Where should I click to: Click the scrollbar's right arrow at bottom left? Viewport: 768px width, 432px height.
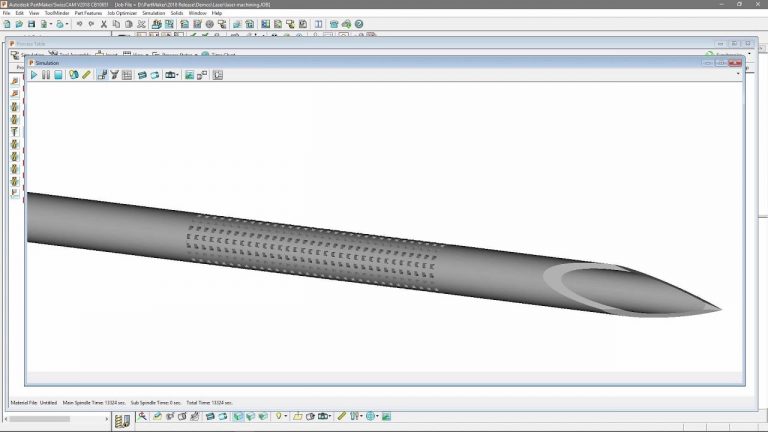pyautogui.click(x=106, y=419)
